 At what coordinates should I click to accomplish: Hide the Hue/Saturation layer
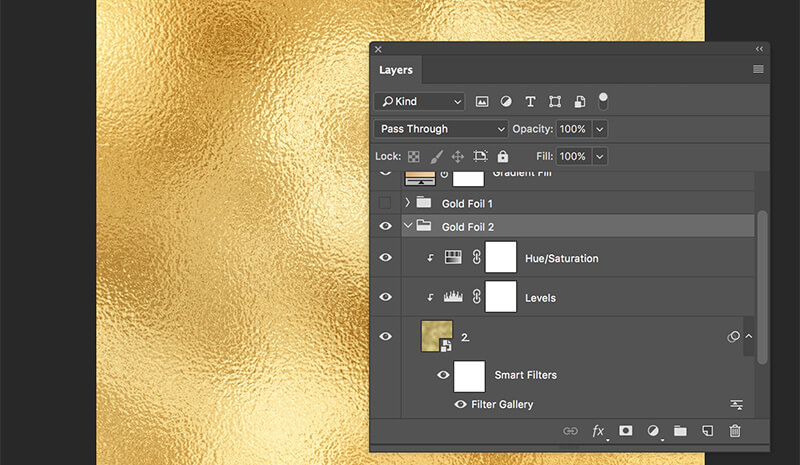[x=386, y=258]
